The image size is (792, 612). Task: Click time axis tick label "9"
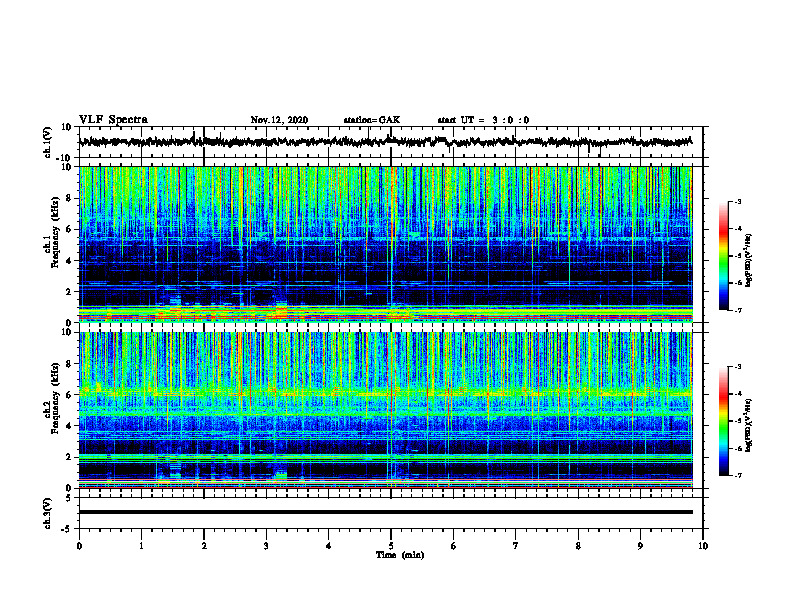click(640, 546)
